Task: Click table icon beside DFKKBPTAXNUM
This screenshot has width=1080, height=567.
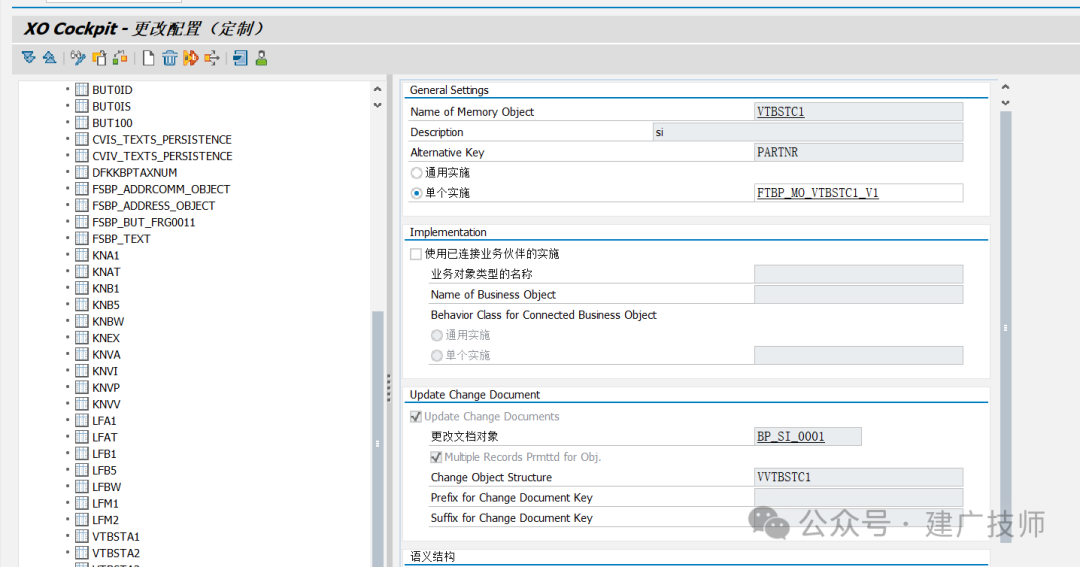Action: tap(82, 172)
